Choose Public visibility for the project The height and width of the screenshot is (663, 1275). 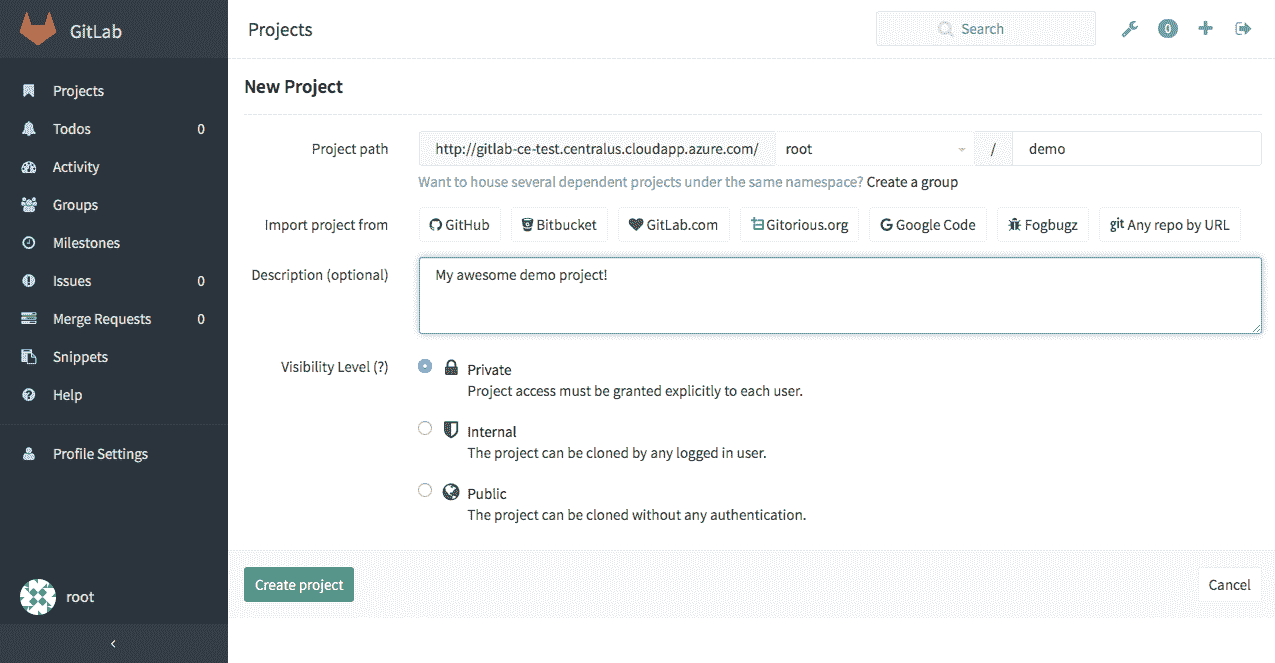(425, 490)
